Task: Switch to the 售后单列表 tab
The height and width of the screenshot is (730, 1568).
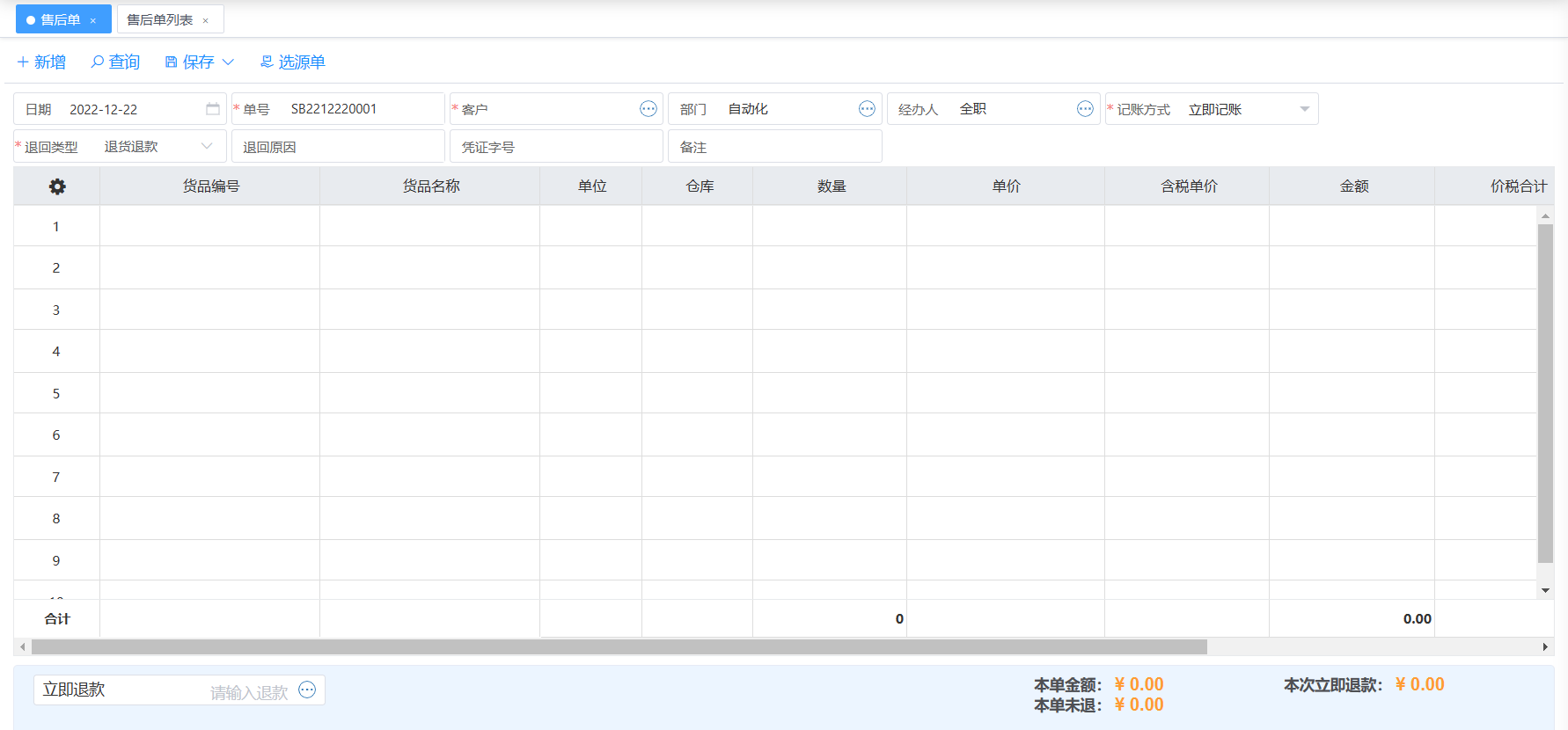Action: (160, 19)
